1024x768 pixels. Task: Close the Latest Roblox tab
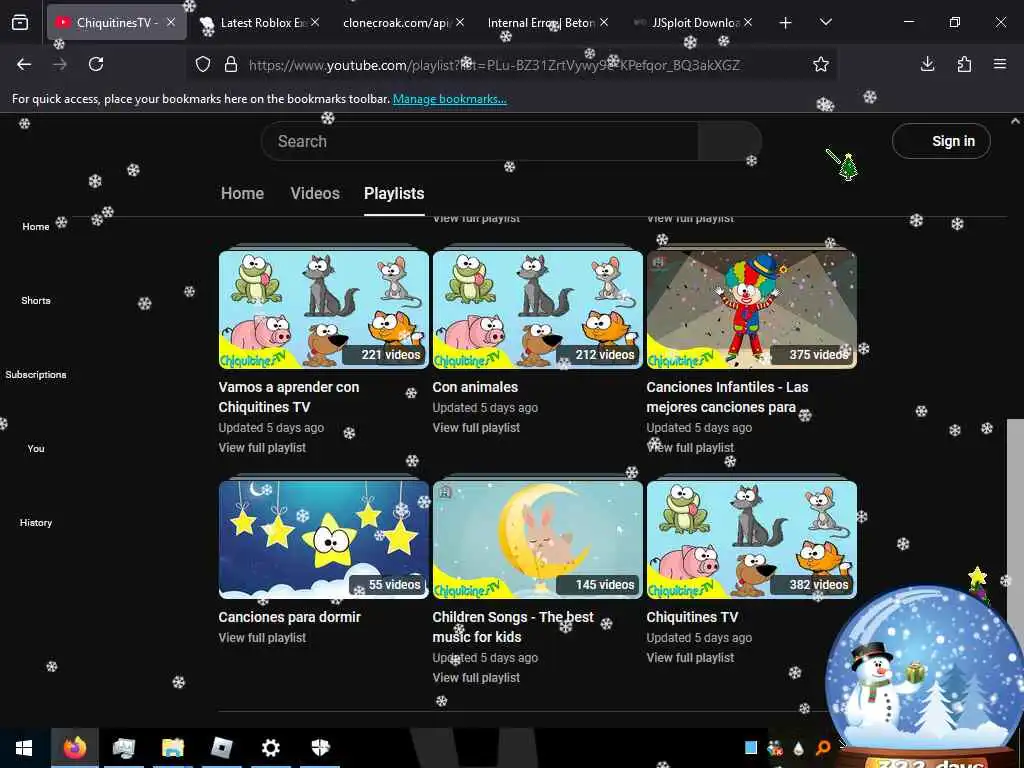tap(315, 22)
